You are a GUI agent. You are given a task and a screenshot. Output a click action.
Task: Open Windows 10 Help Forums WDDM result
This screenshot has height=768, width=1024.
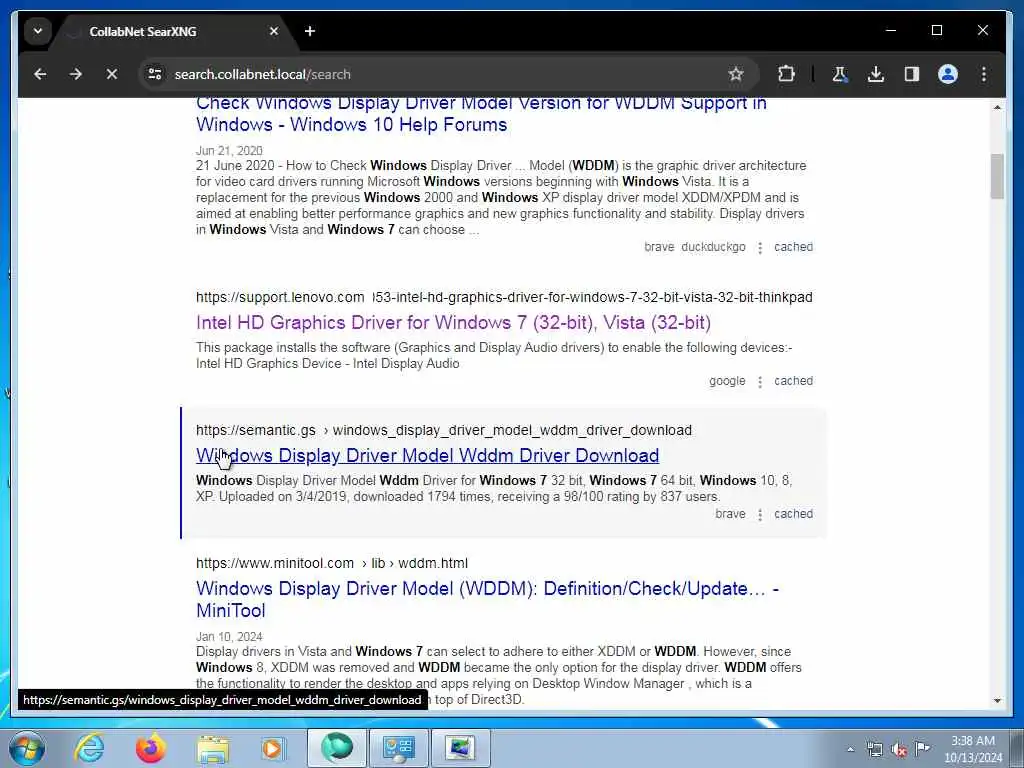pos(481,113)
